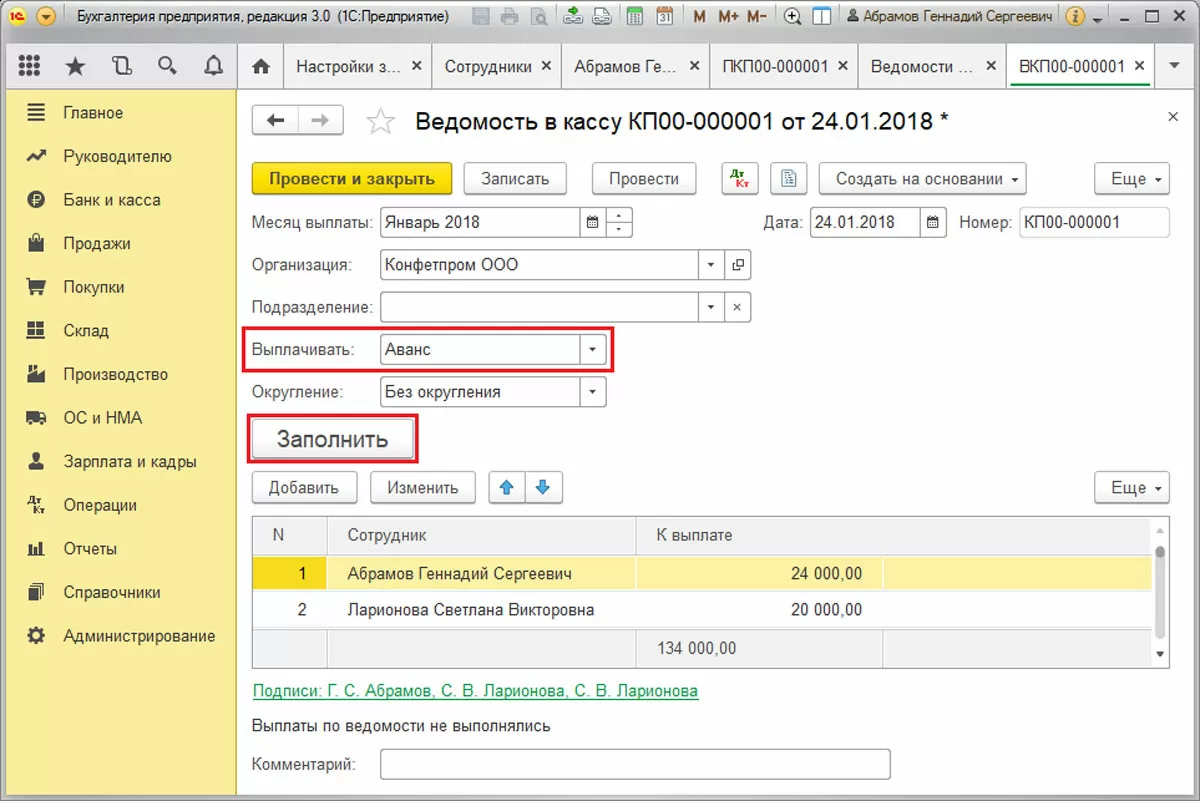
Task: Click Добавить button
Action: [x=304, y=487]
